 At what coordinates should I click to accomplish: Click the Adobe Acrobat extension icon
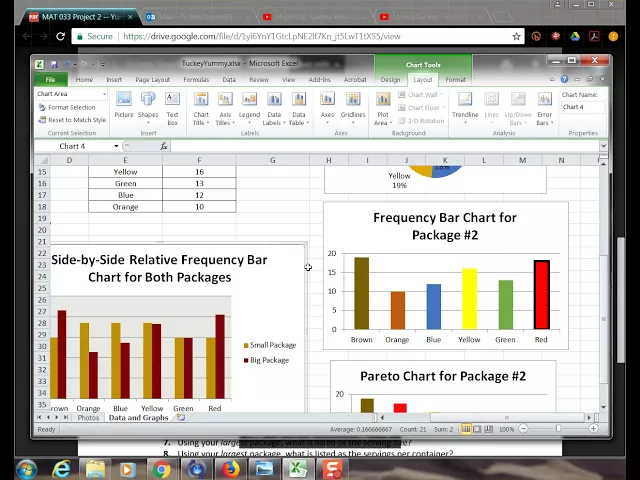(x=594, y=36)
